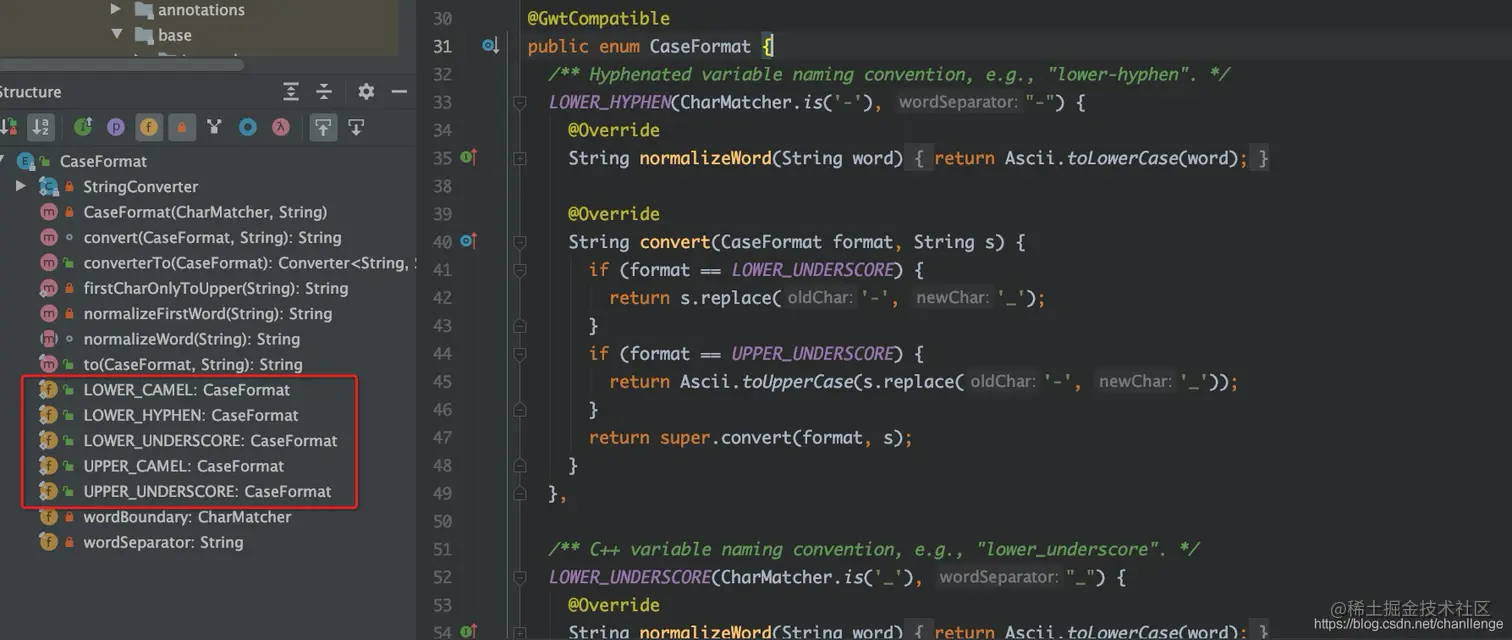
Task: Collapse all nodes in Structure panel
Action: pyautogui.click(x=324, y=92)
